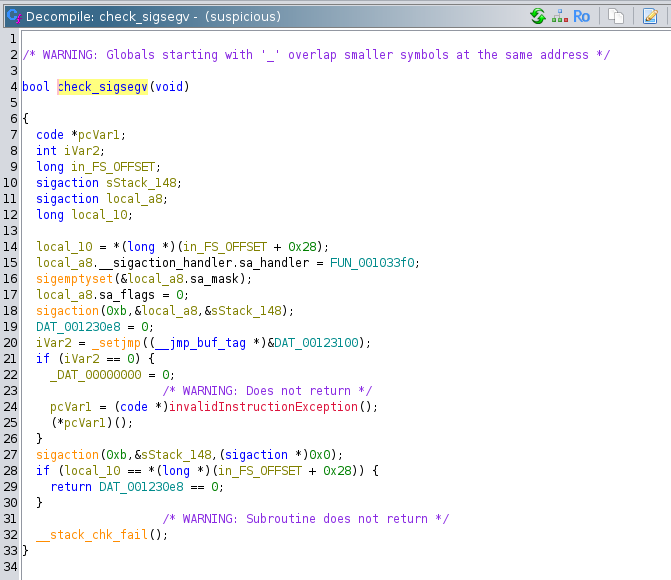Click the __stack_chk_fail call
The height and width of the screenshot is (580, 671).
pyautogui.click(x=92, y=535)
